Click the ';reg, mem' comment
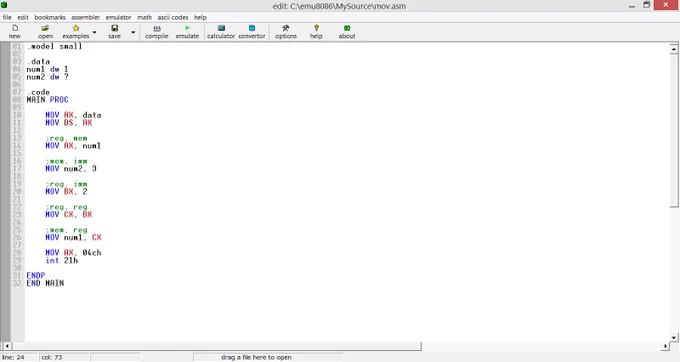 point(66,138)
